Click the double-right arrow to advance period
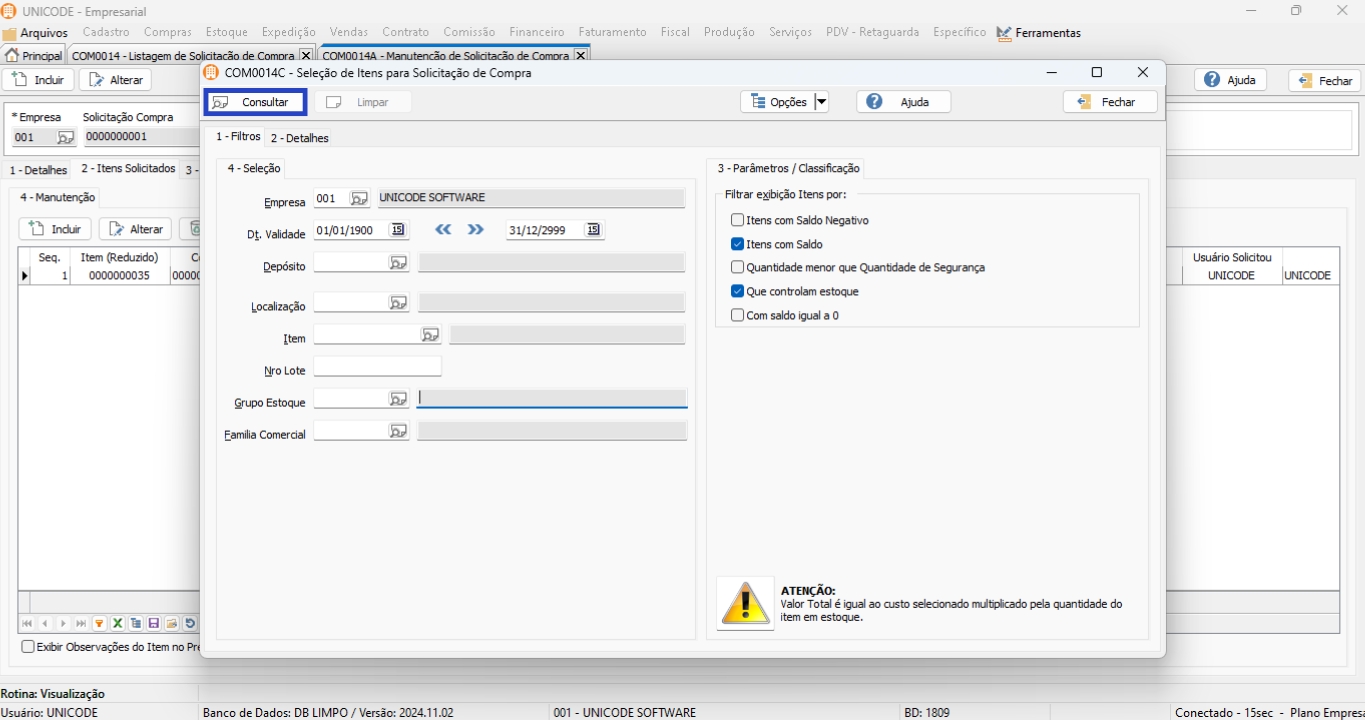 475,230
